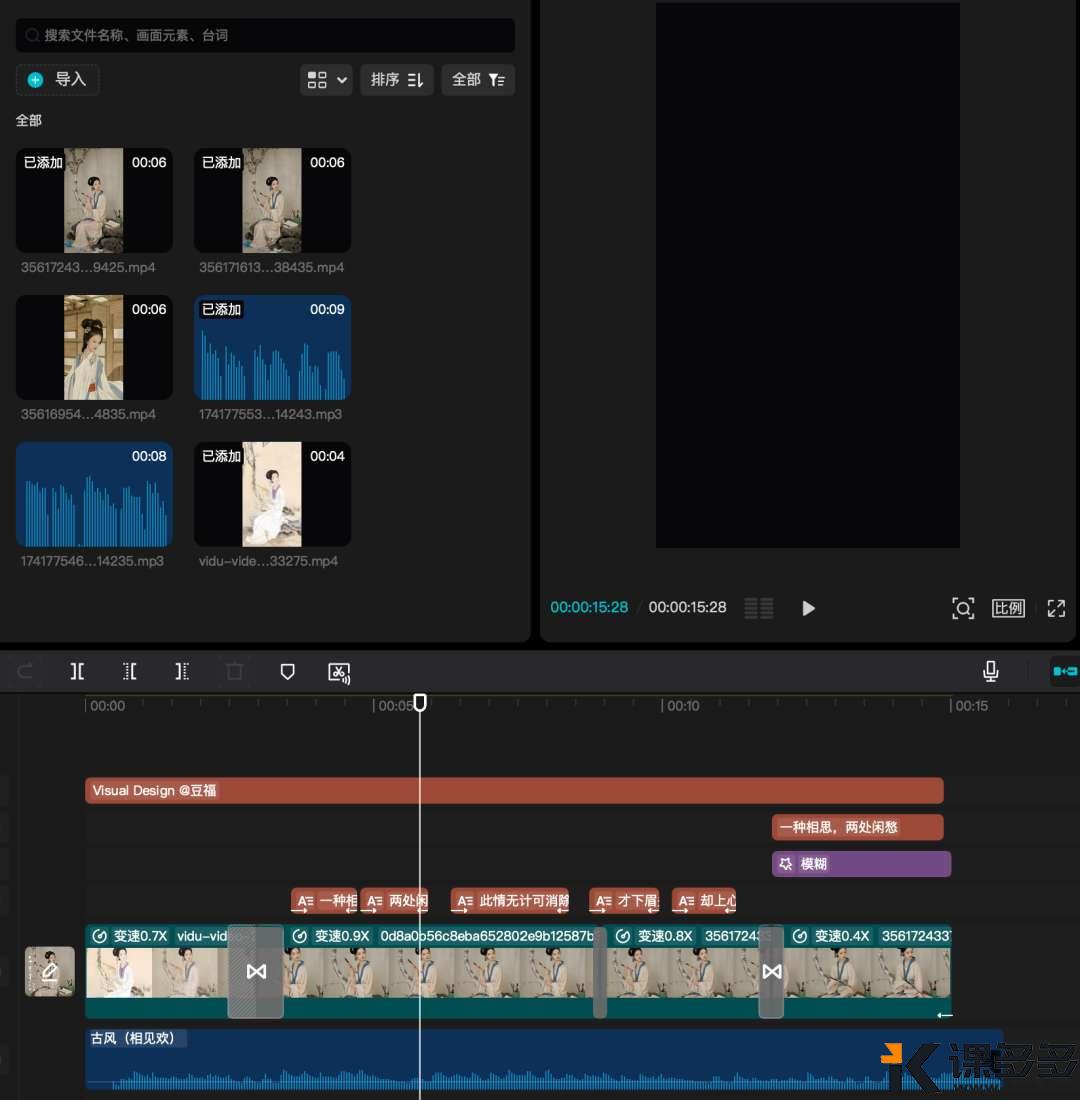The image size is (1080, 1100).
Task: Select the 变速0.4X video clip
Action: tap(867, 971)
